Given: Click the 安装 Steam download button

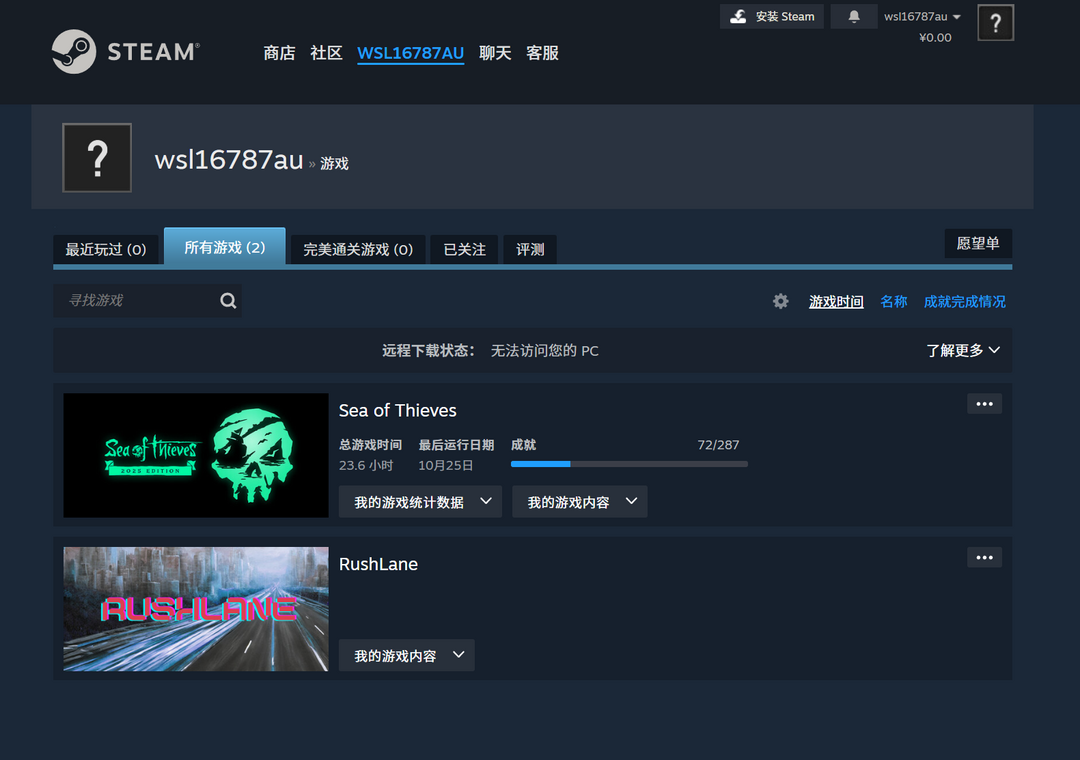Looking at the screenshot, I should [771, 16].
